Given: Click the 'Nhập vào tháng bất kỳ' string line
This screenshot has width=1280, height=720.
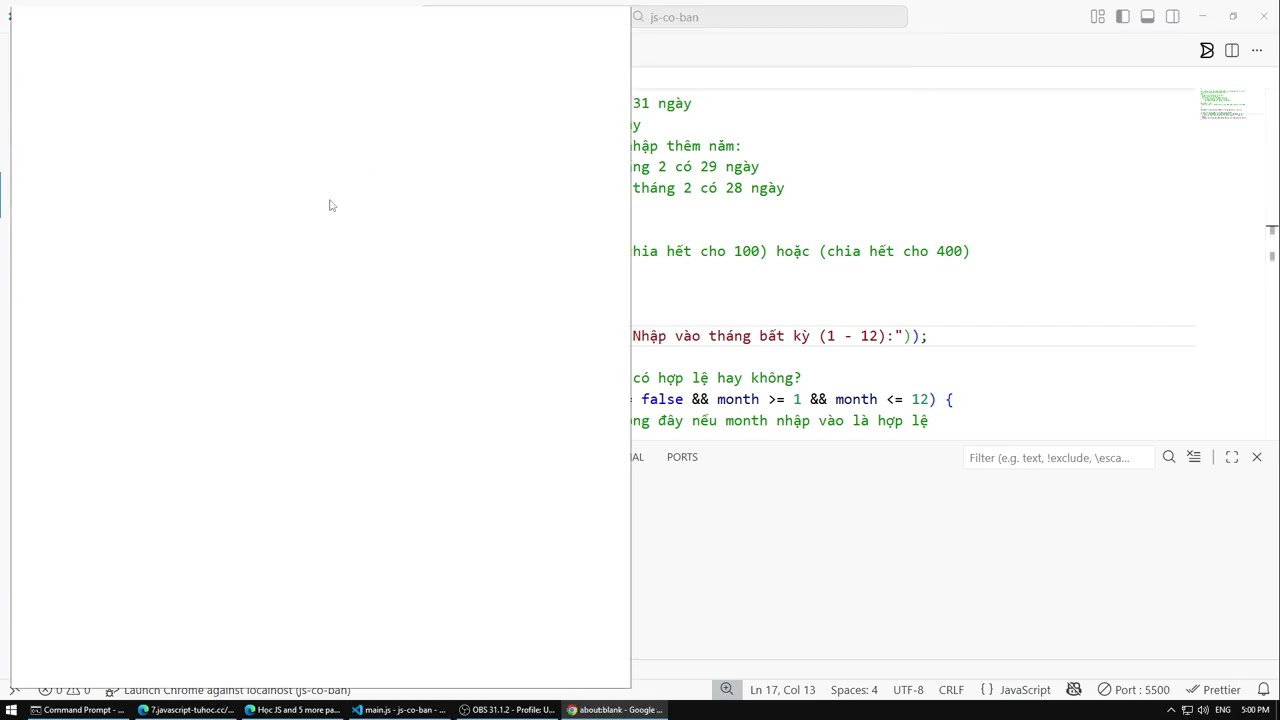Looking at the screenshot, I should (780, 336).
